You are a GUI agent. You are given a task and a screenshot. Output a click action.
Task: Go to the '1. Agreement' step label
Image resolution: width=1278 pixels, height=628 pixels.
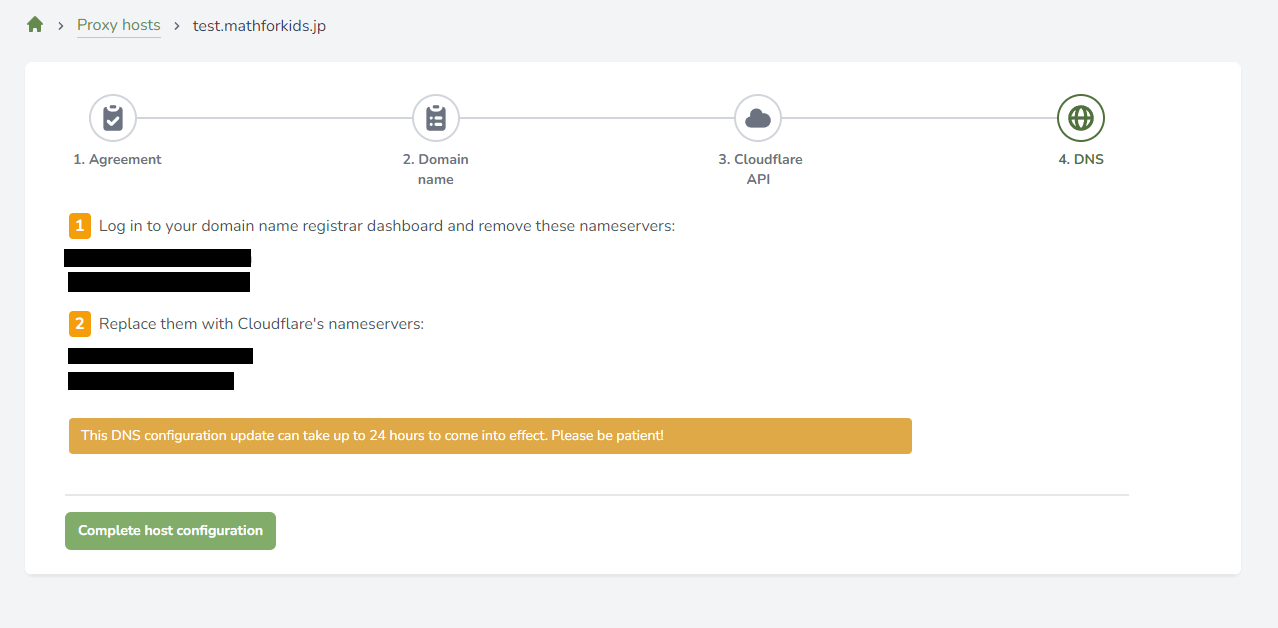(117, 159)
